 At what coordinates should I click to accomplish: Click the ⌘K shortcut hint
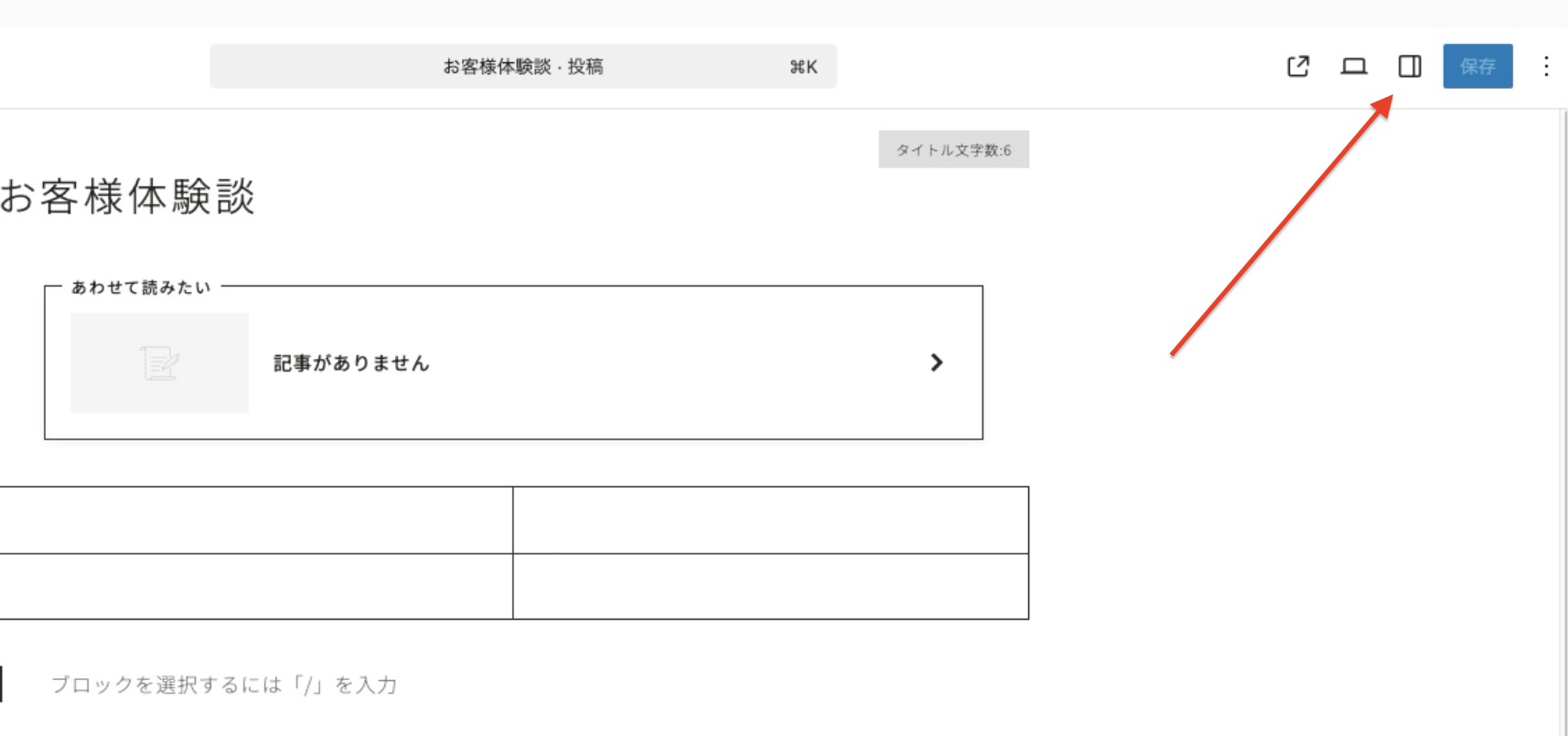pyautogui.click(x=803, y=67)
